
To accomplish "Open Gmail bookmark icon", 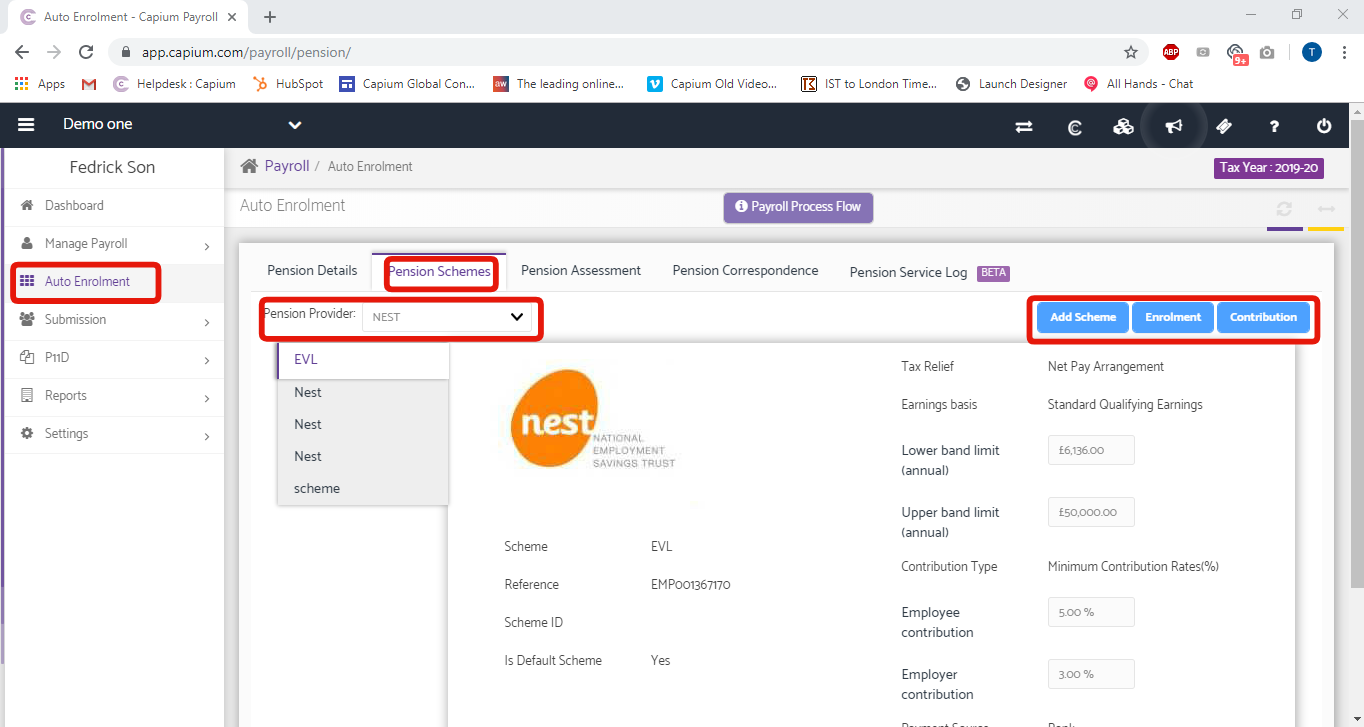I will (x=89, y=84).
